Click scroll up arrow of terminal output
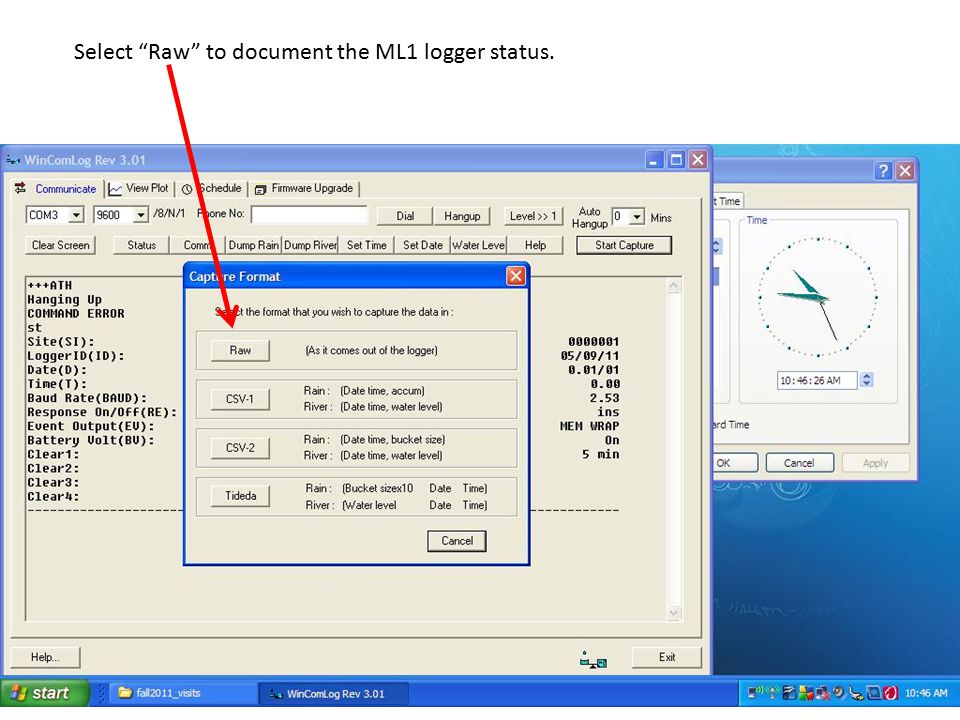This screenshot has width=960, height=720. [673, 285]
